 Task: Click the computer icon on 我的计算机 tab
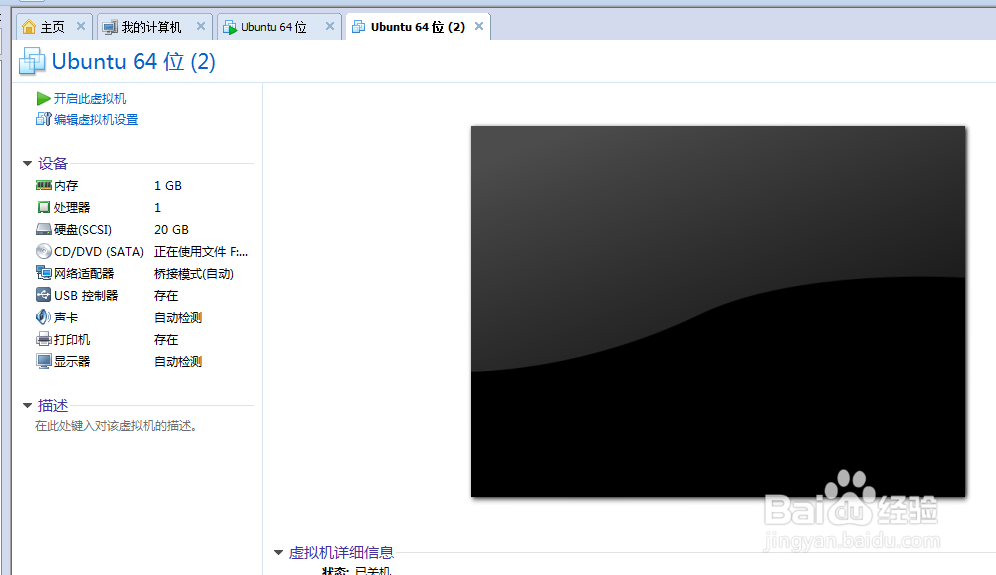(x=110, y=27)
